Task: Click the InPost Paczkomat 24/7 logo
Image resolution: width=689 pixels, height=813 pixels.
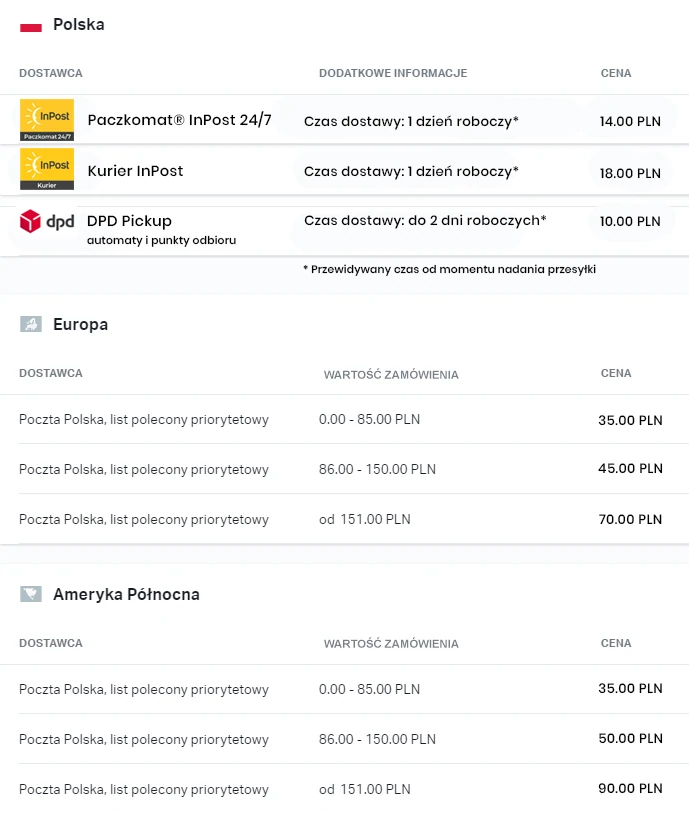Action: (47, 120)
